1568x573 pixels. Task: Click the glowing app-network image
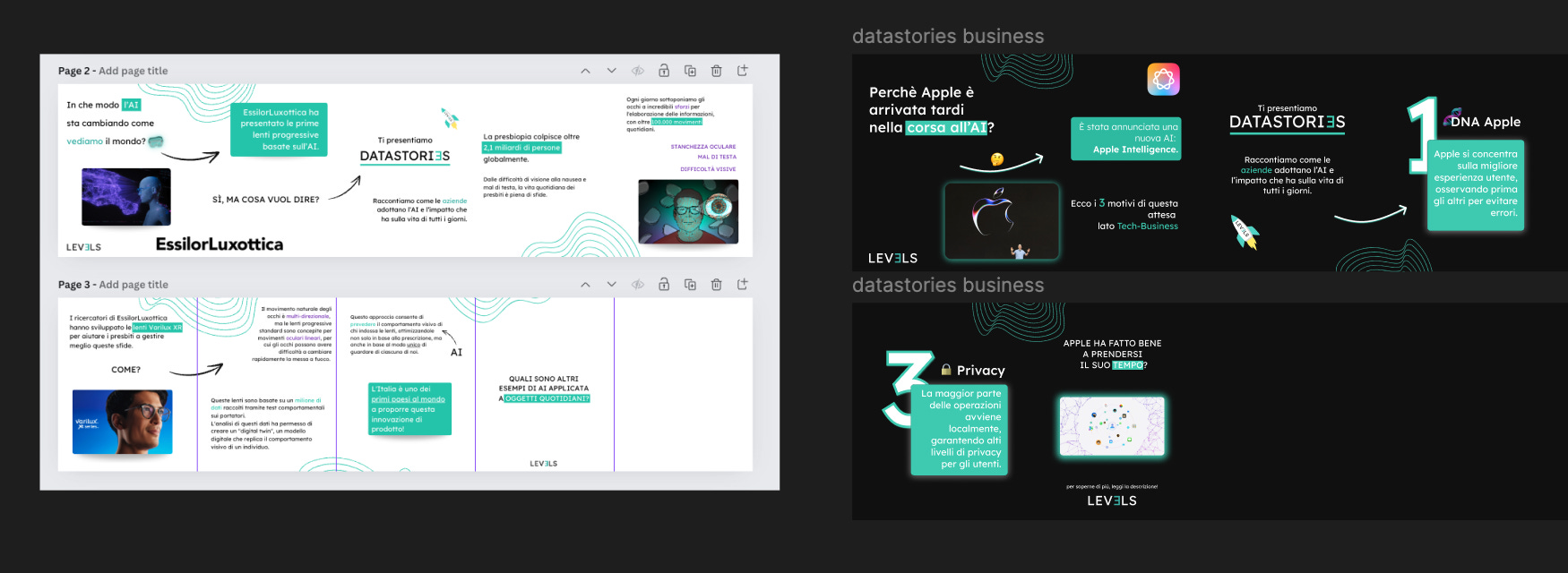pyautogui.click(x=1112, y=426)
